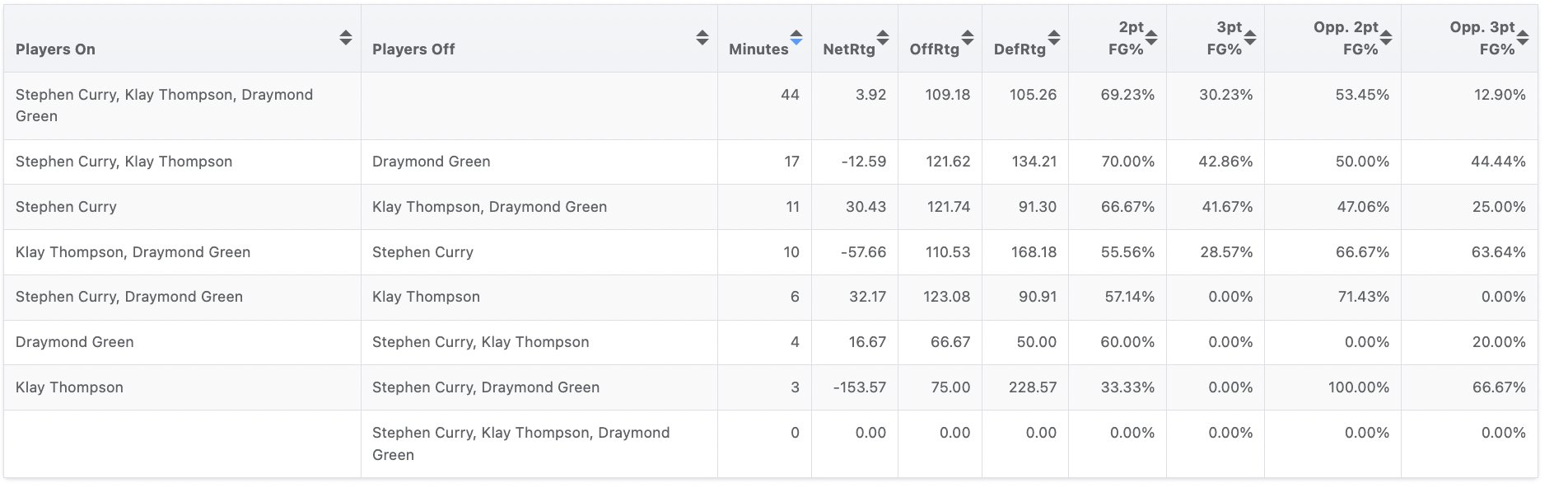This screenshot has width=1568, height=488.
Task: Click the NetRtg value 3.92
Action: point(870,95)
